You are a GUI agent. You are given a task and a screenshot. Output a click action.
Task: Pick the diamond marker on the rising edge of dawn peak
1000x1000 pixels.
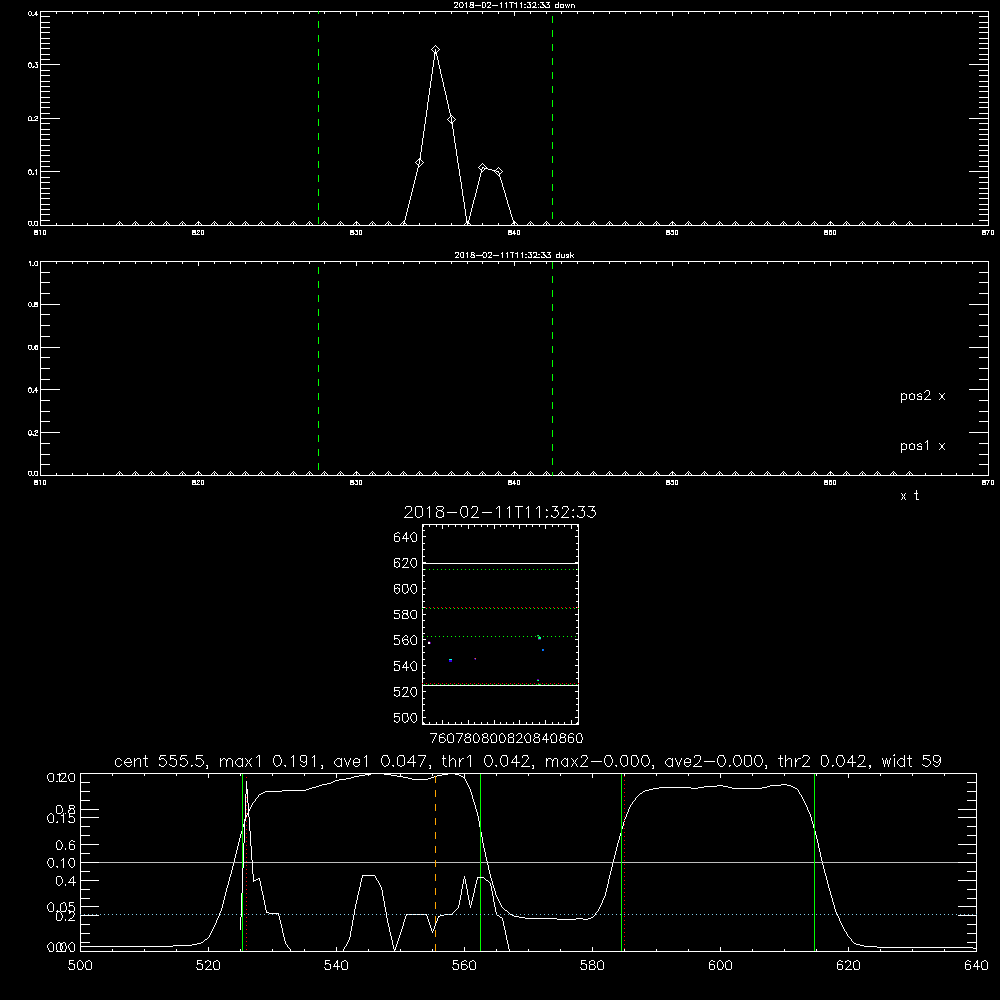pyautogui.click(x=420, y=163)
